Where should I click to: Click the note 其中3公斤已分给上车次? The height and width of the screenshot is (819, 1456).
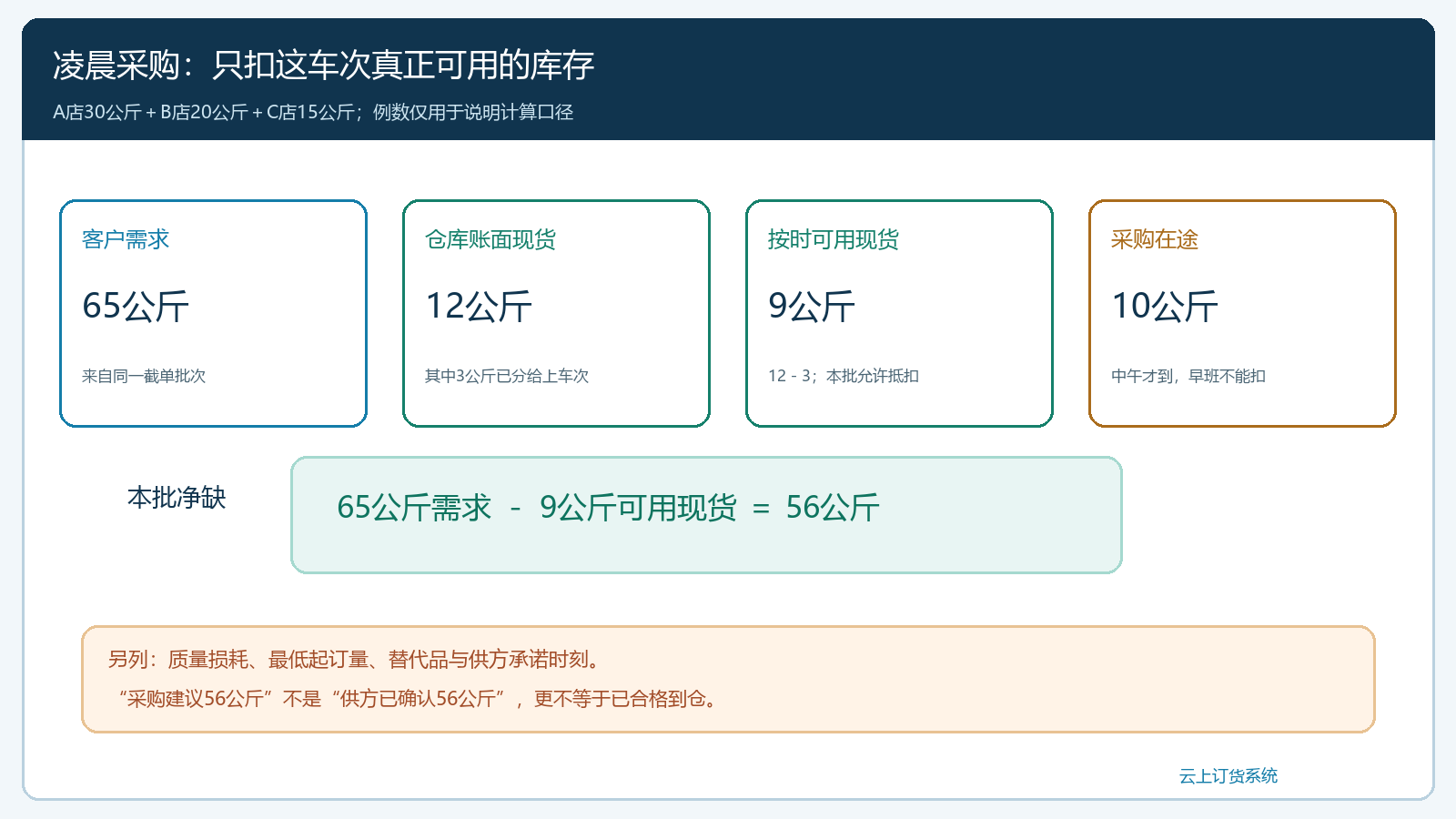(x=507, y=376)
